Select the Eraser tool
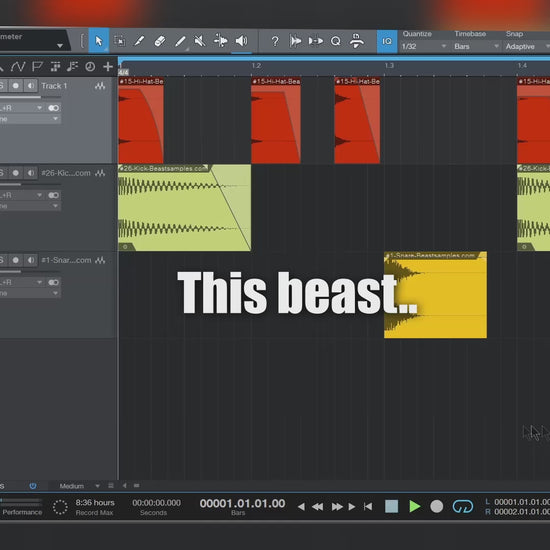The width and height of the screenshot is (550, 550). coord(160,41)
